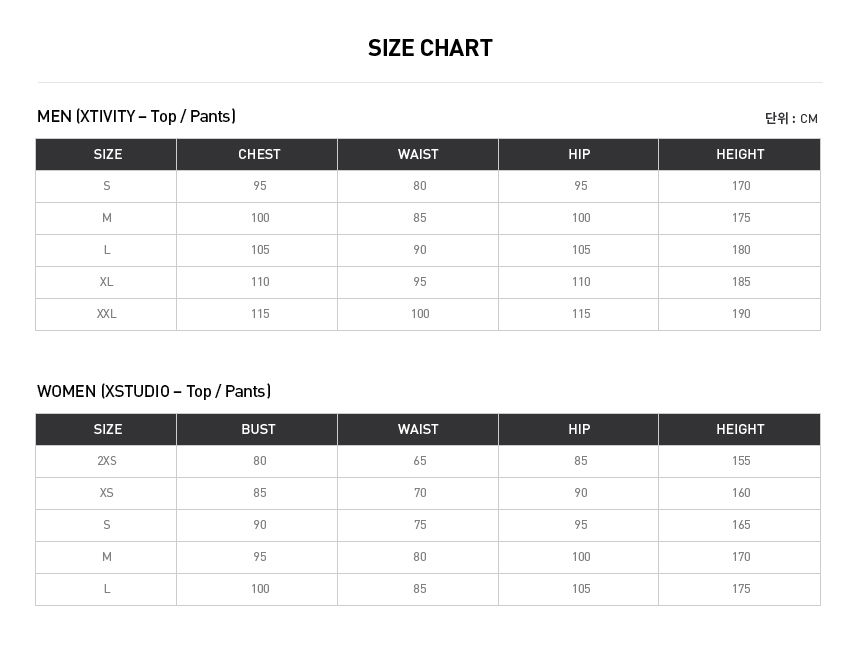Click height value 185 for size XL
Viewport: 860px width, 658px height.
click(x=740, y=282)
